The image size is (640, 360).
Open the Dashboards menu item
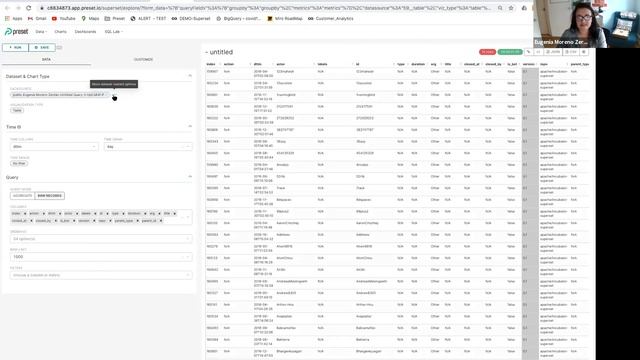pyautogui.click(x=85, y=31)
